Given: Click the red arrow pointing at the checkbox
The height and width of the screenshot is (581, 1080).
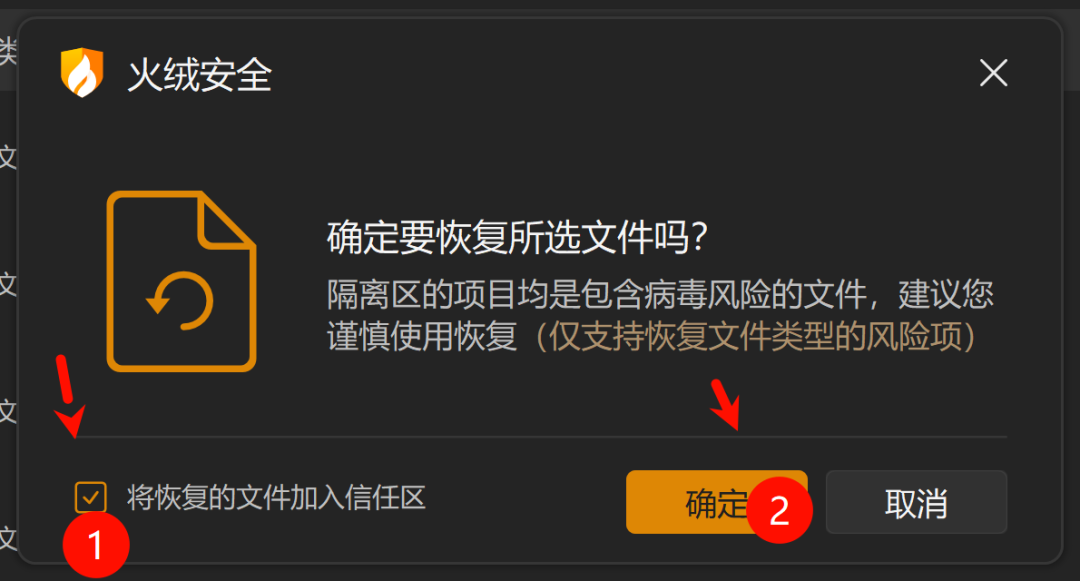Looking at the screenshot, I should [70, 397].
